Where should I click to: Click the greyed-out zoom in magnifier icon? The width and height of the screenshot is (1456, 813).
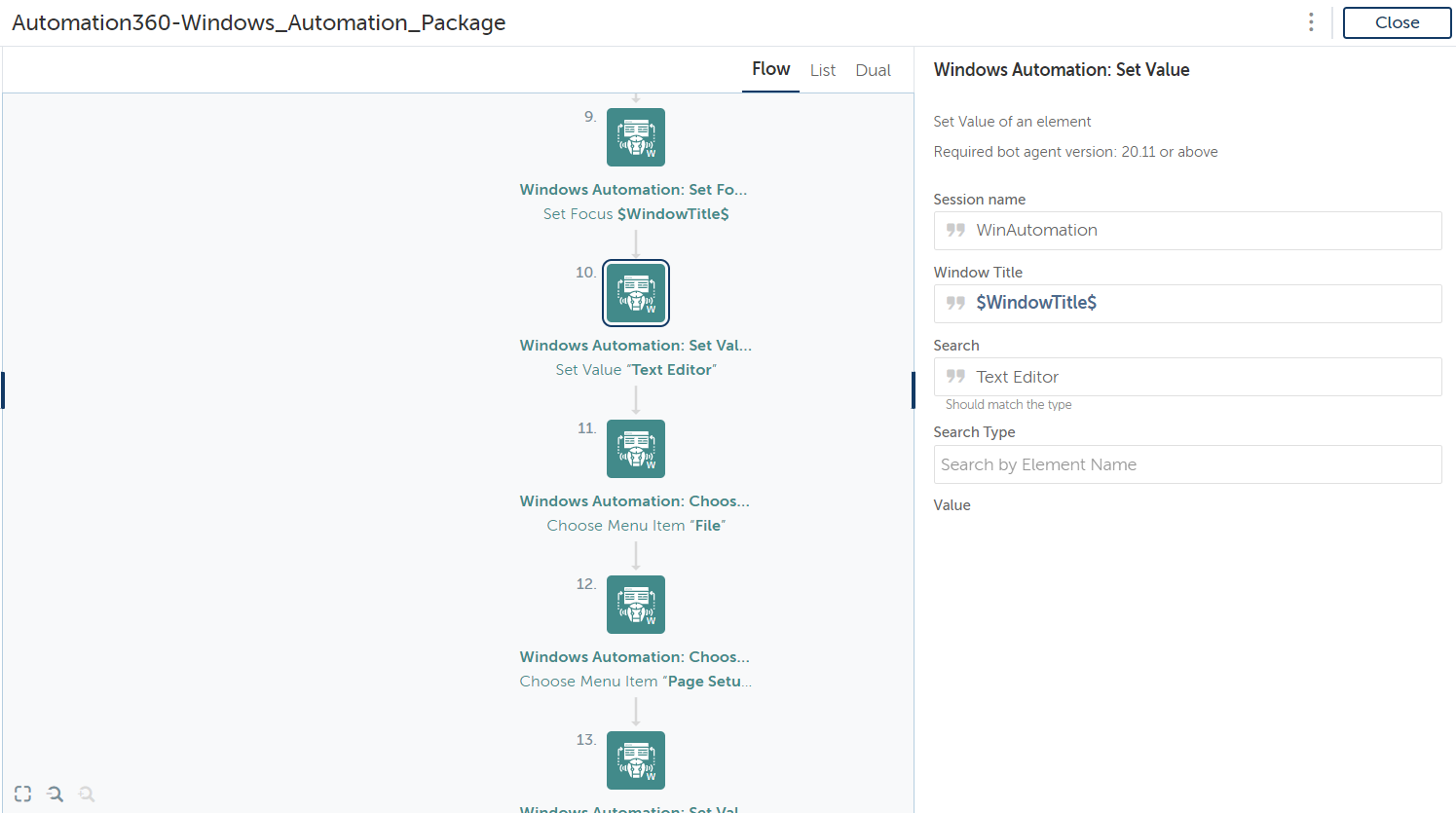tap(87, 794)
